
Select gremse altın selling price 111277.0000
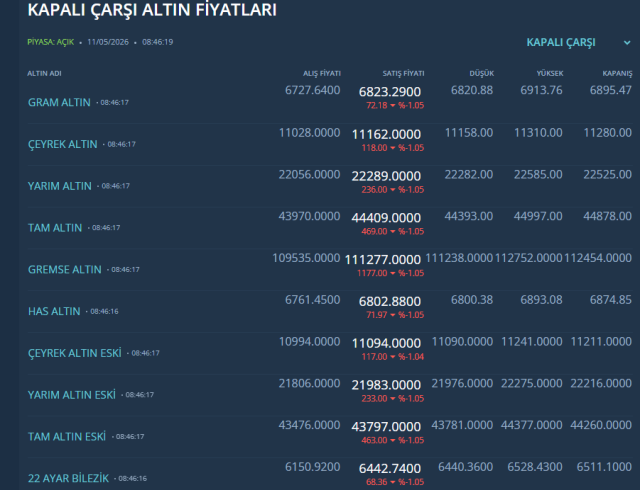click(383, 260)
